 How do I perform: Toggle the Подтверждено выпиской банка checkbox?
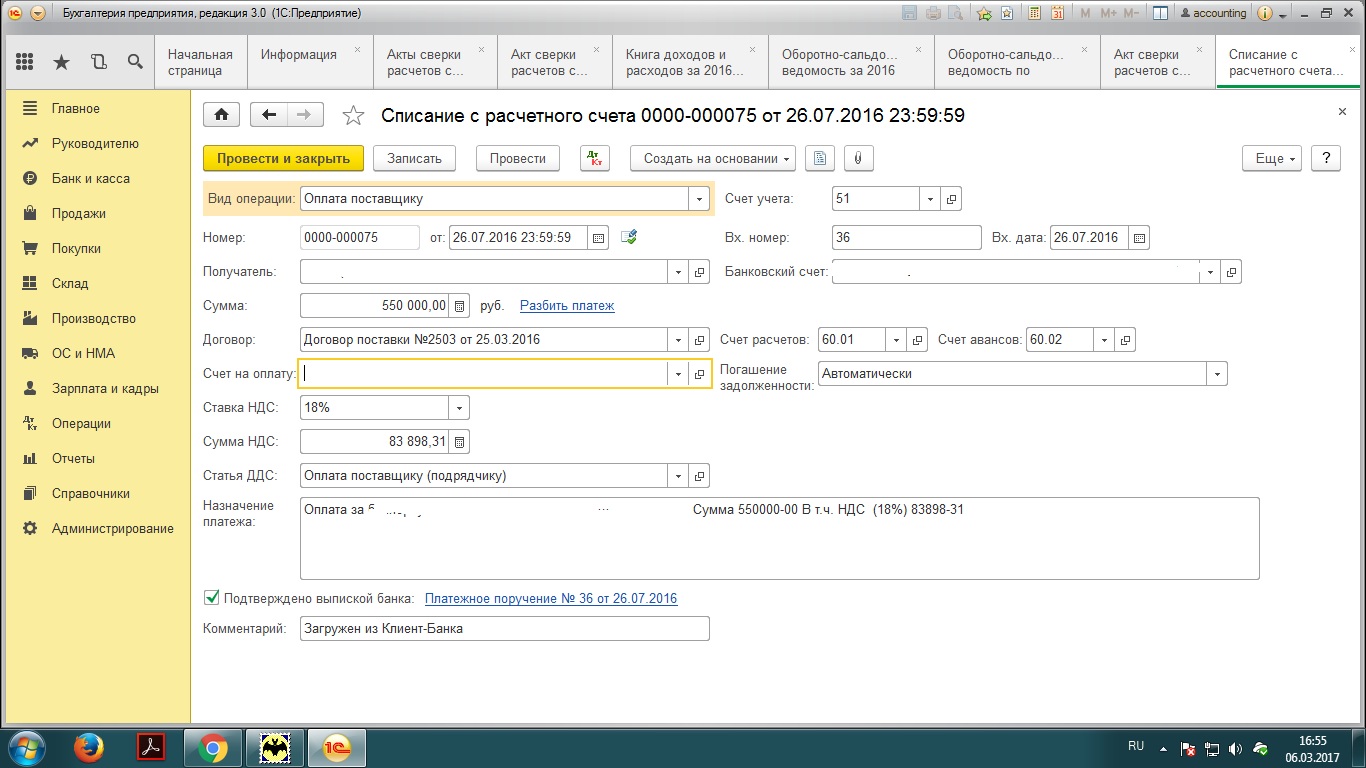(211, 598)
